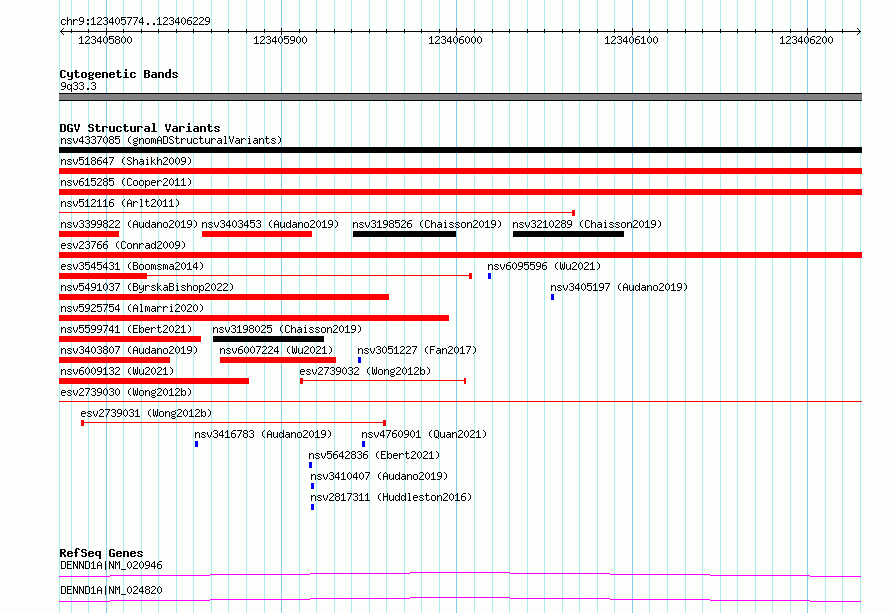The height and width of the screenshot is (613, 890).
Task: Click the black nsv3198025 (Chaisson2019) bar
Action: pos(268,339)
